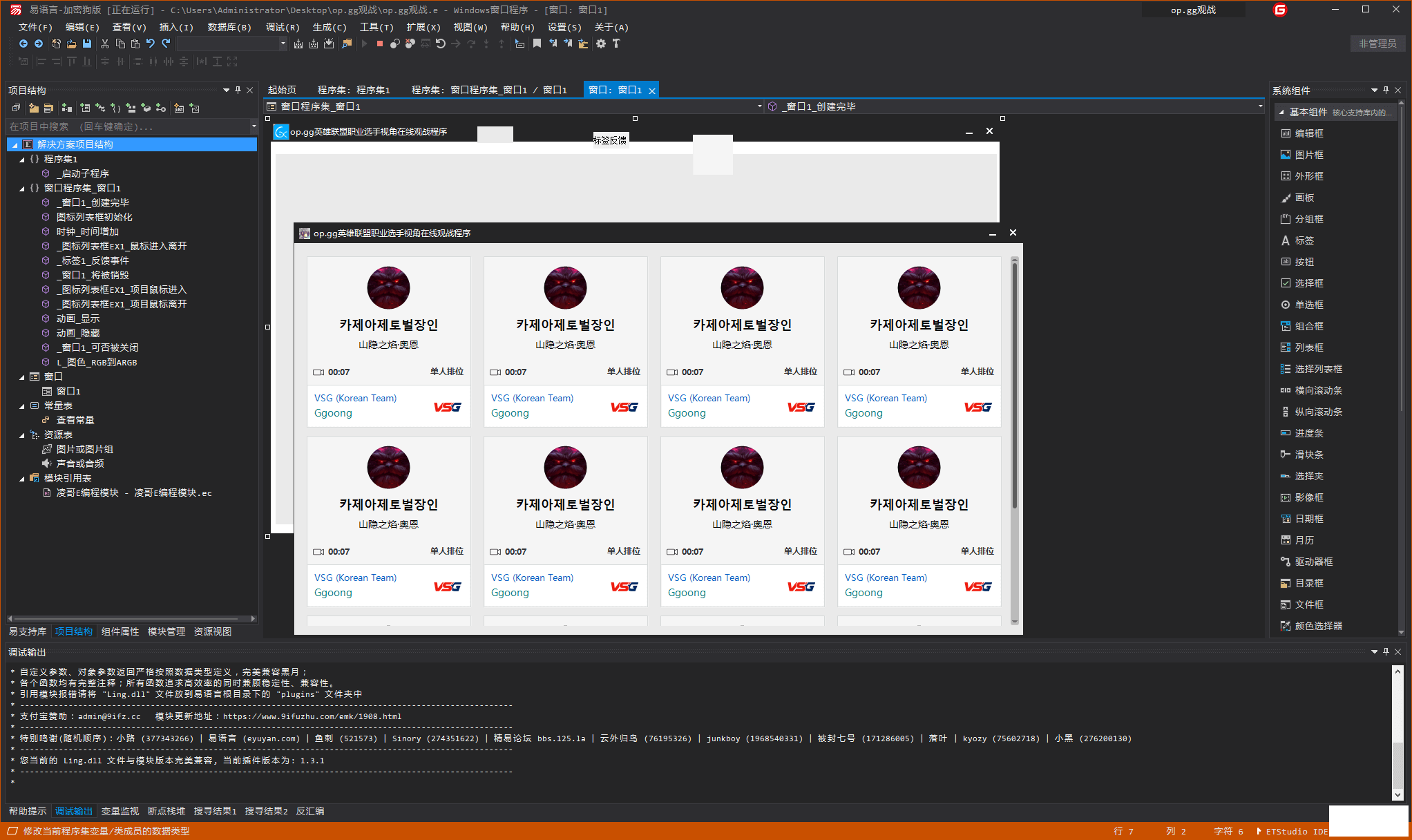Collapse the 窗口程序集_窗口1 tree node
The width and height of the screenshot is (1412, 840).
click(x=21, y=188)
